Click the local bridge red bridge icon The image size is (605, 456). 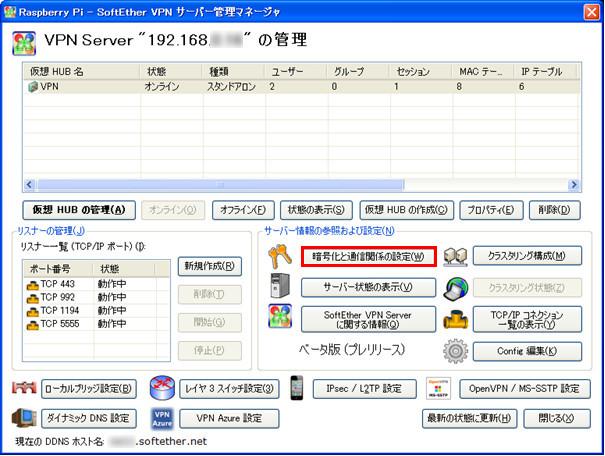[24, 388]
